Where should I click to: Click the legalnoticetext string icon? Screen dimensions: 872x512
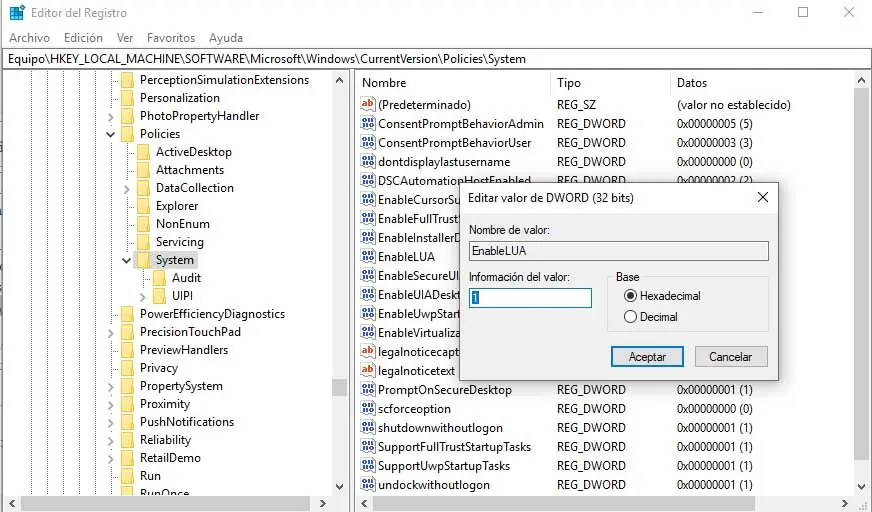tap(368, 370)
